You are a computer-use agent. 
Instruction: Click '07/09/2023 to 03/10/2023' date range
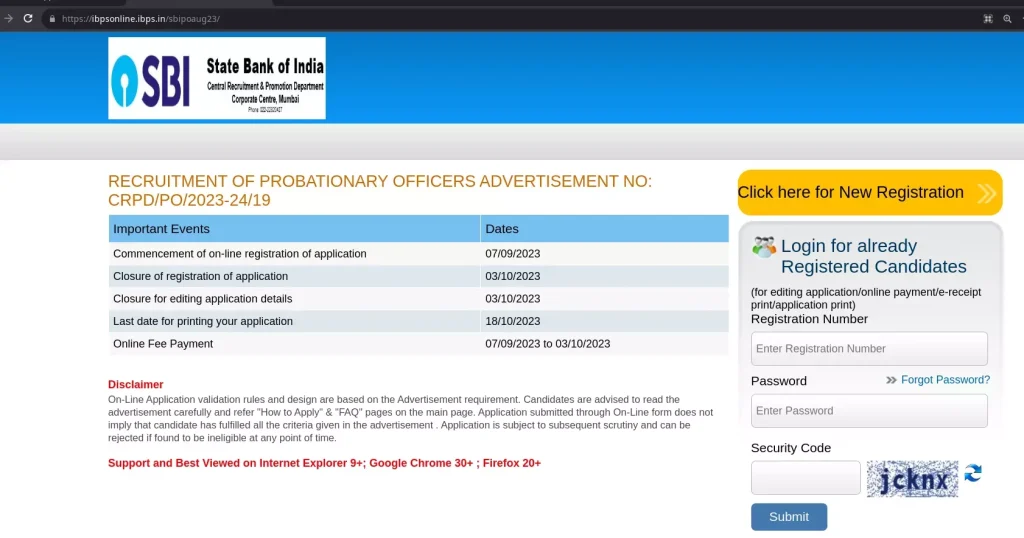click(547, 344)
